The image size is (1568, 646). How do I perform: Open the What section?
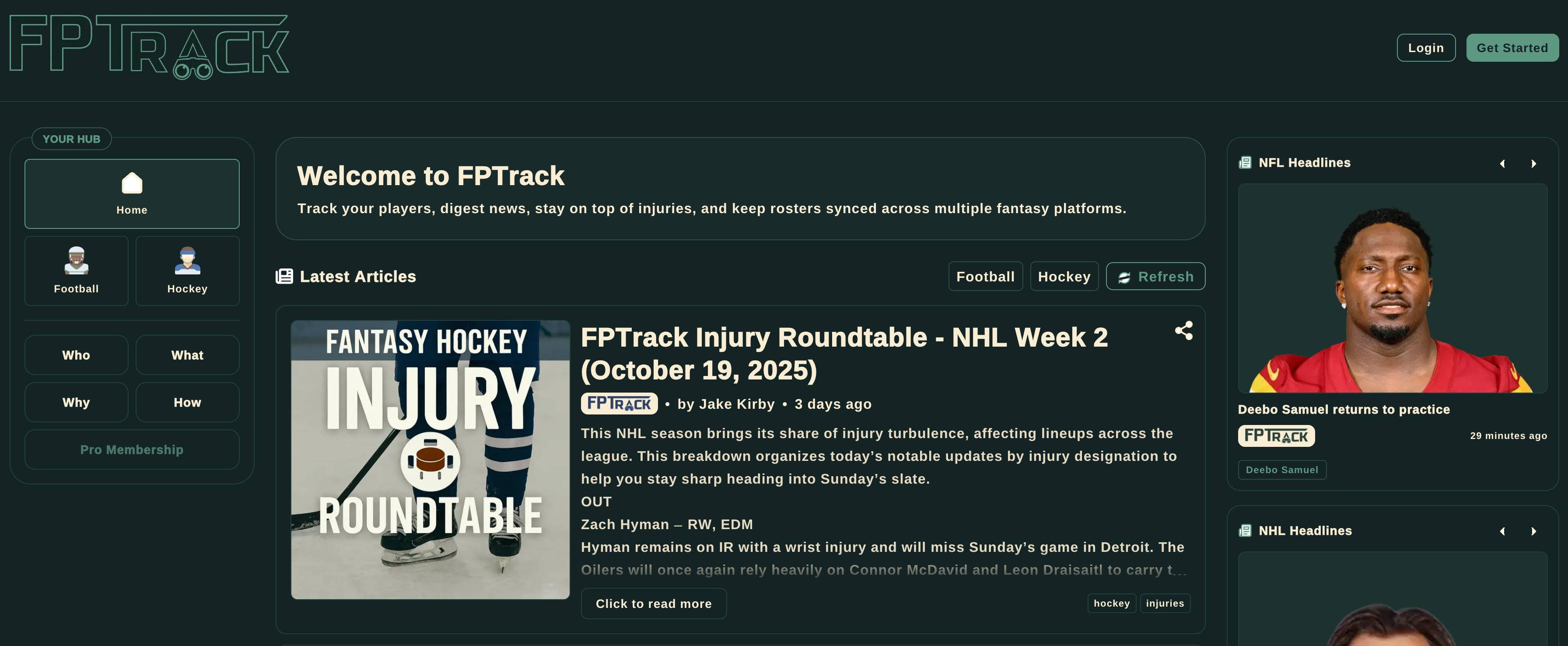point(187,355)
